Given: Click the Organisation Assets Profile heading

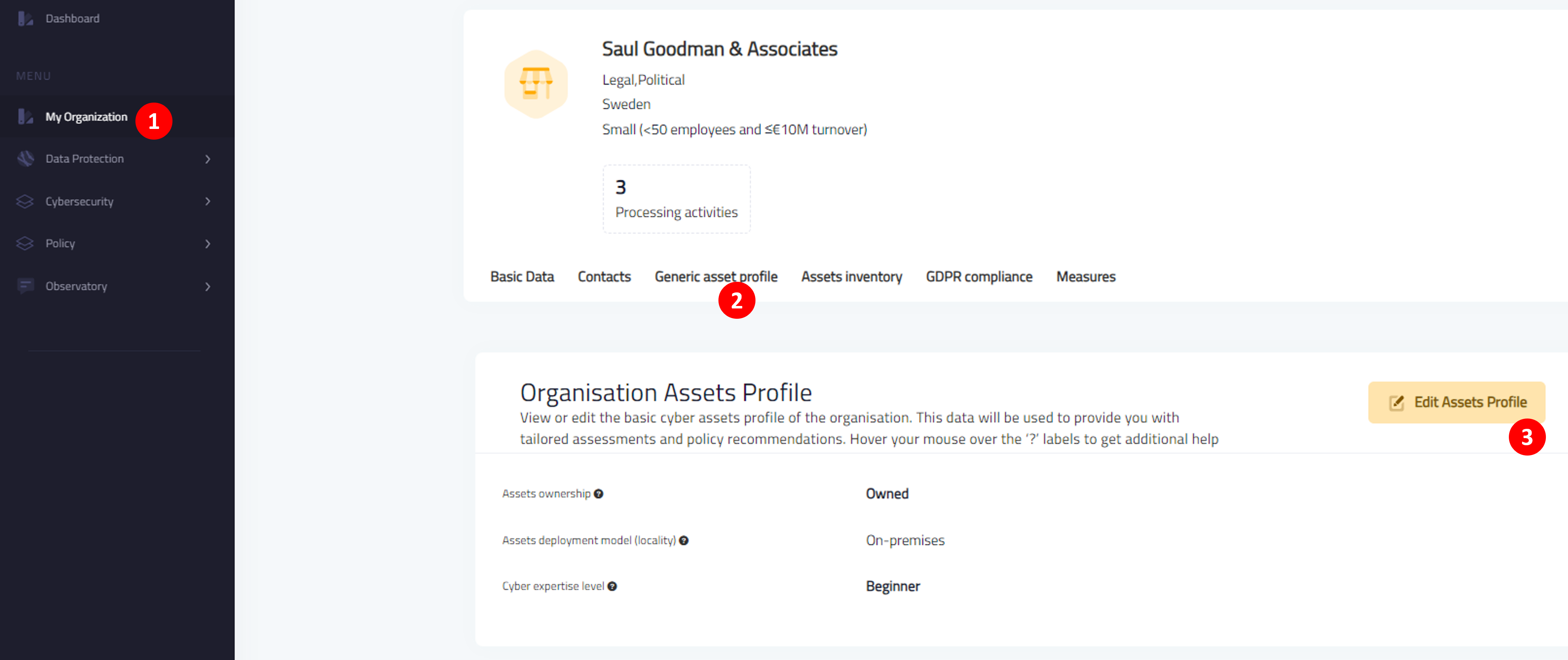Looking at the screenshot, I should pyautogui.click(x=665, y=393).
